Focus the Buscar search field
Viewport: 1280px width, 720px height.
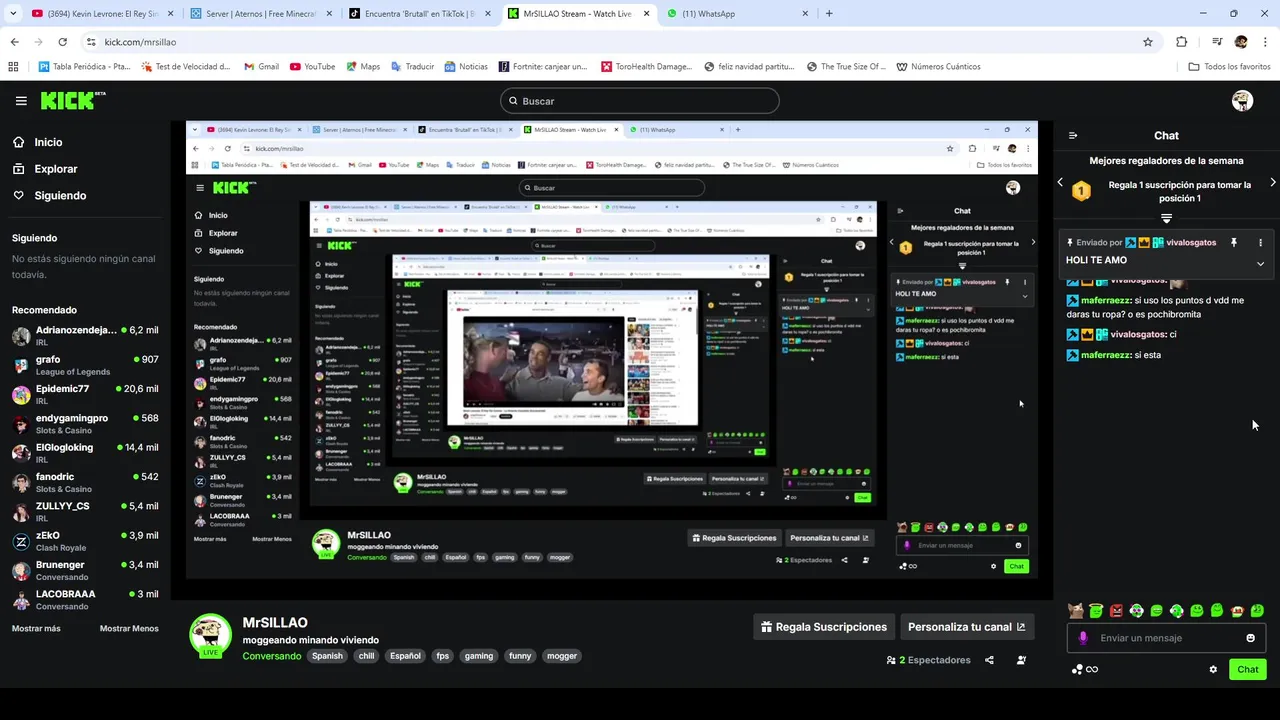pos(640,101)
